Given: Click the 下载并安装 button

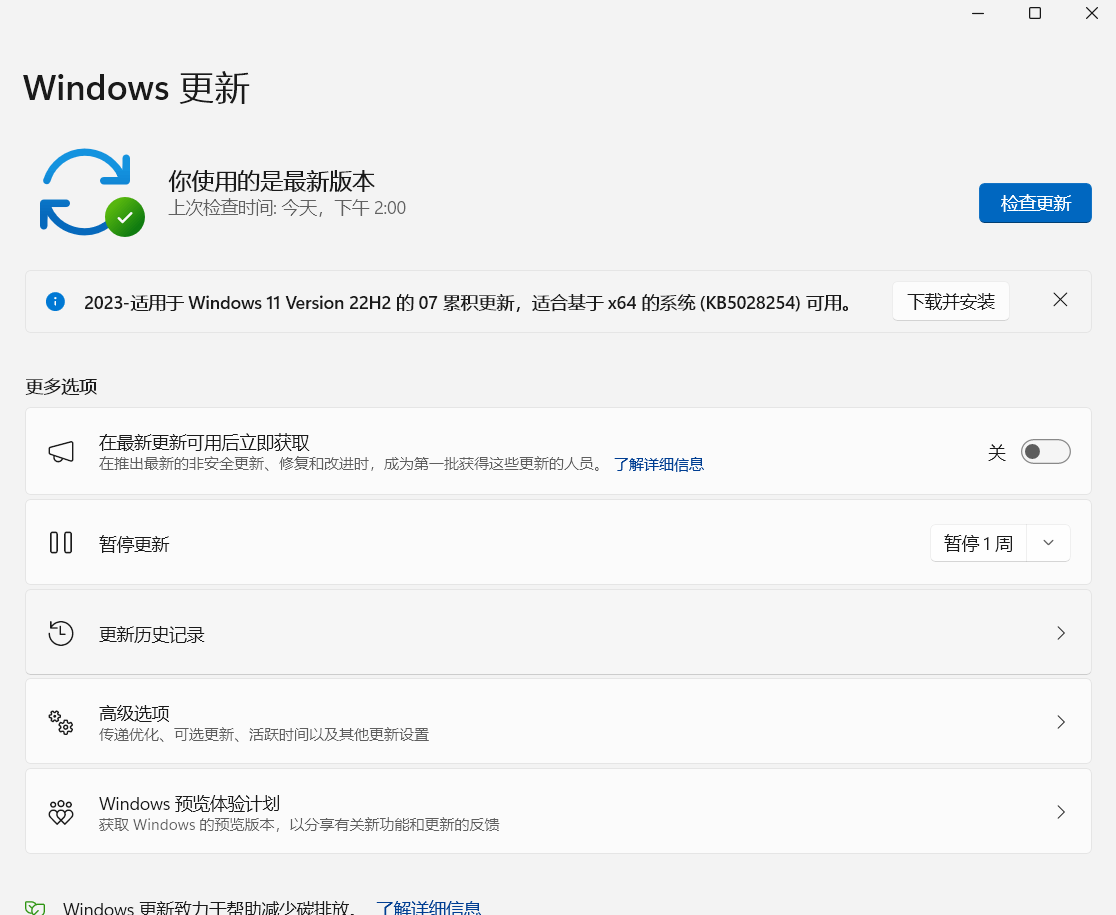Looking at the screenshot, I should pyautogui.click(x=951, y=302).
